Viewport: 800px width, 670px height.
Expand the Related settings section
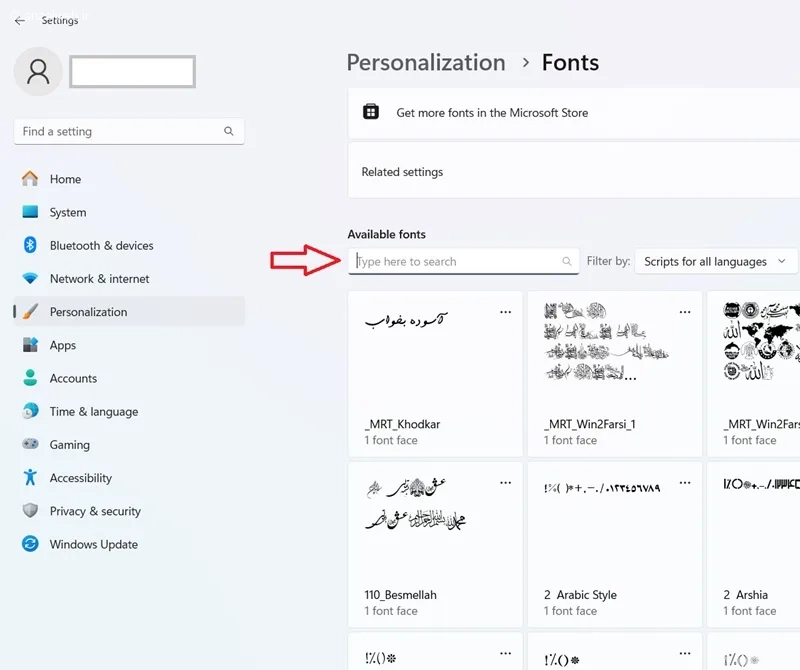574,172
